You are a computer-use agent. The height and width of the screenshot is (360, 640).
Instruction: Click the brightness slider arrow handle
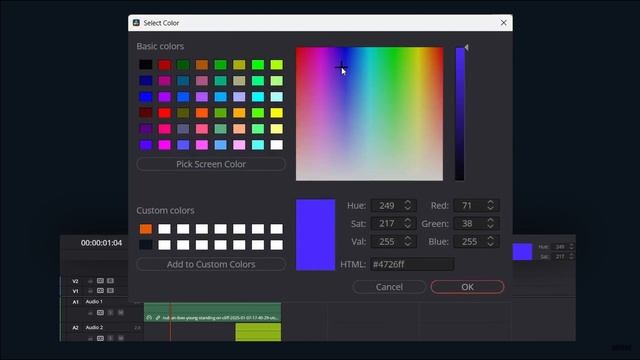pos(467,48)
